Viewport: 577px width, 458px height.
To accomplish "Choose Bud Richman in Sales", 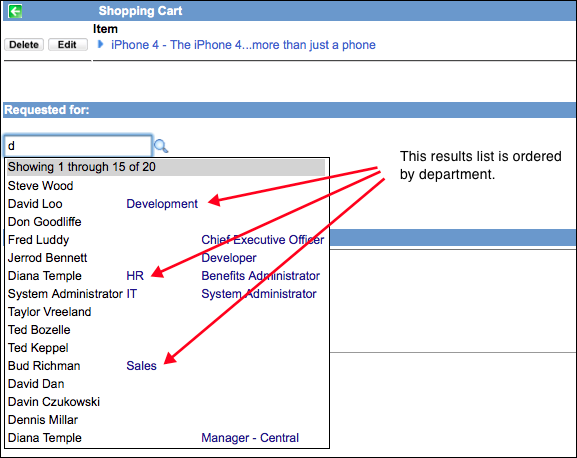I will click(x=166, y=366).
